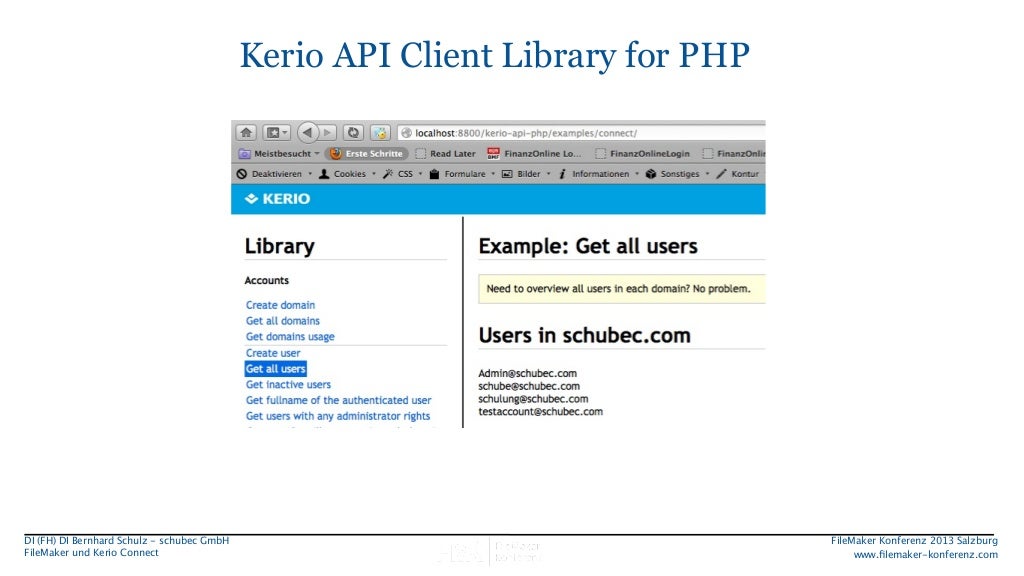Open the Kontur developer menu

(737, 174)
